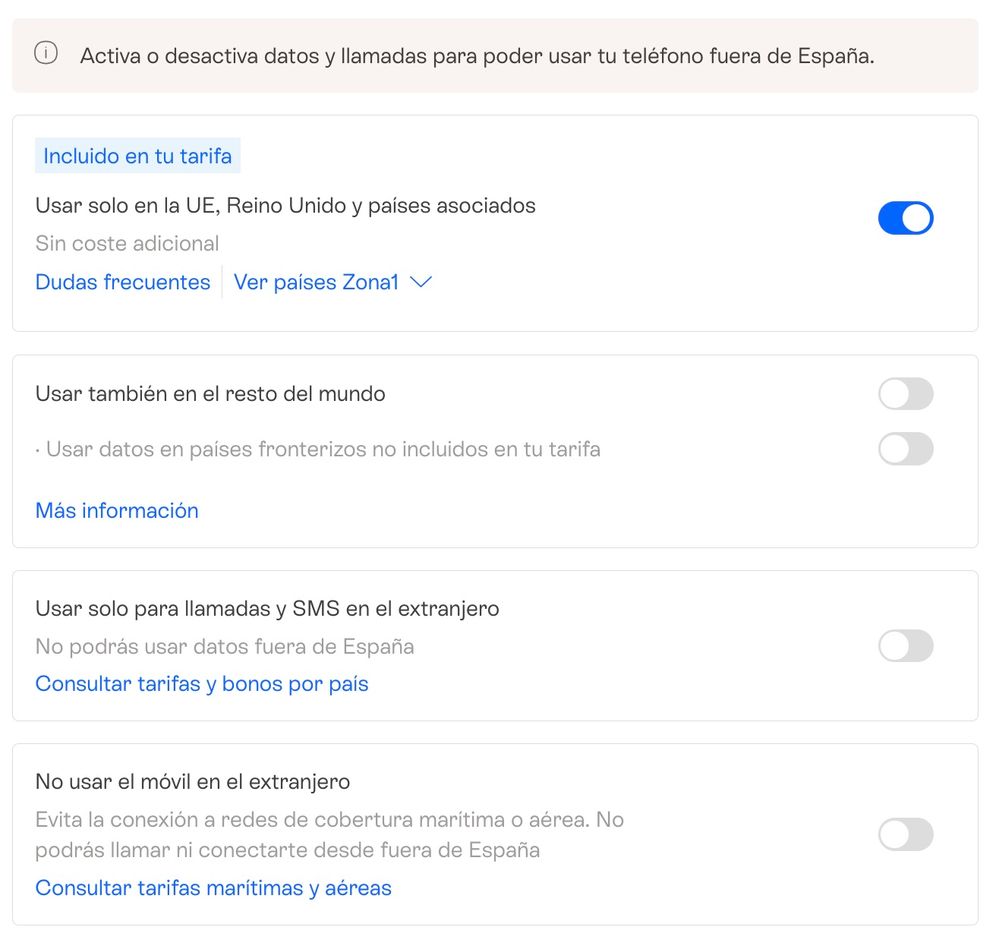Turn on calls and SMS only abroad
Viewport: 999px width, 940px height.
click(905, 646)
